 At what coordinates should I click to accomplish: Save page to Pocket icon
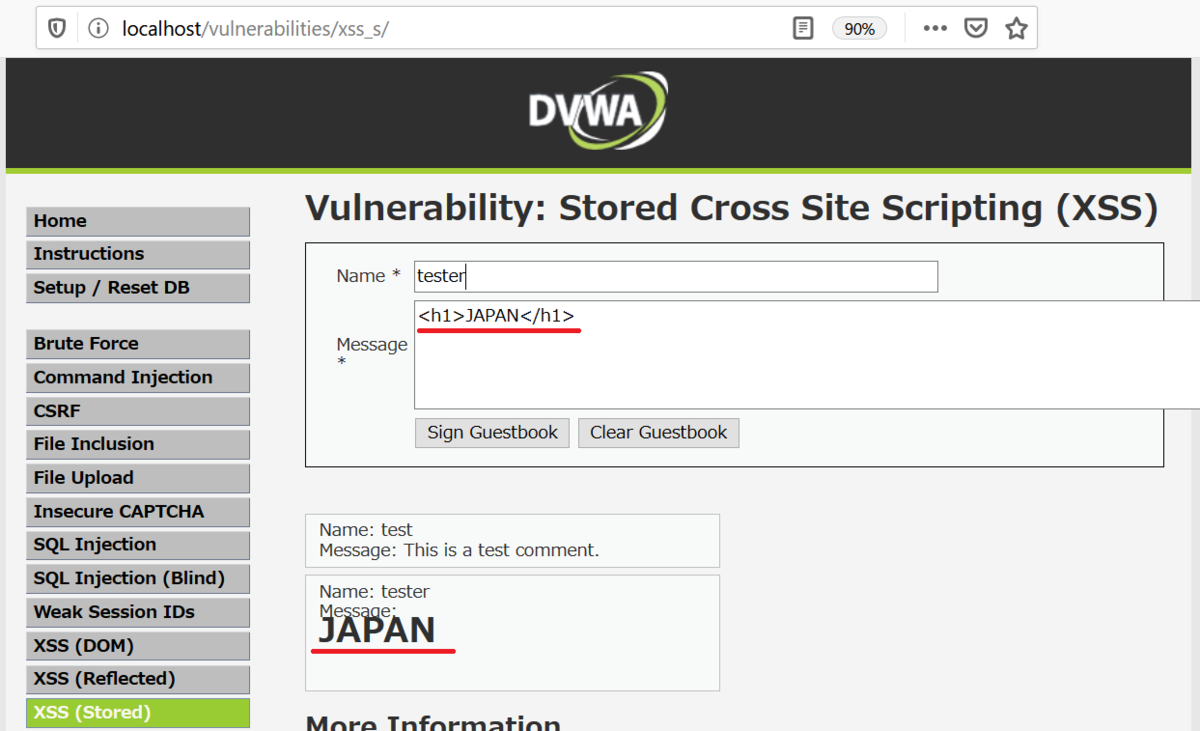pos(976,29)
